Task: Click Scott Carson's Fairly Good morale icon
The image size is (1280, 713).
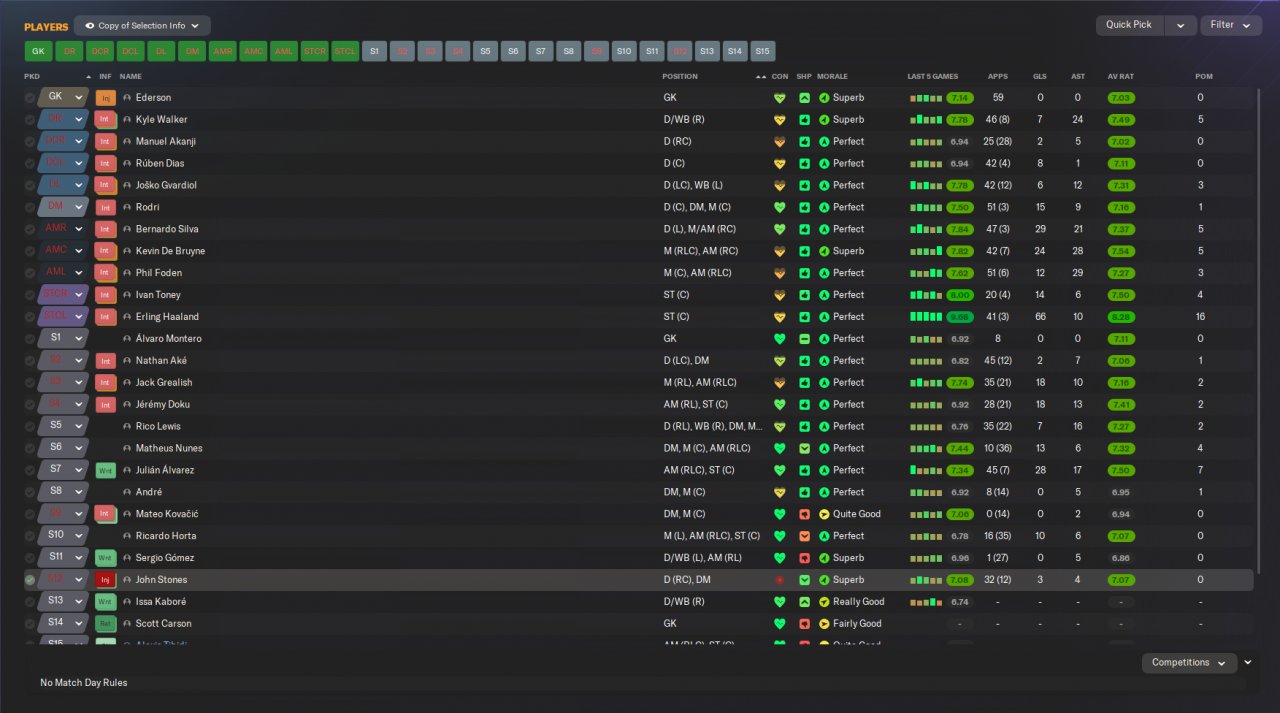Action: point(824,624)
